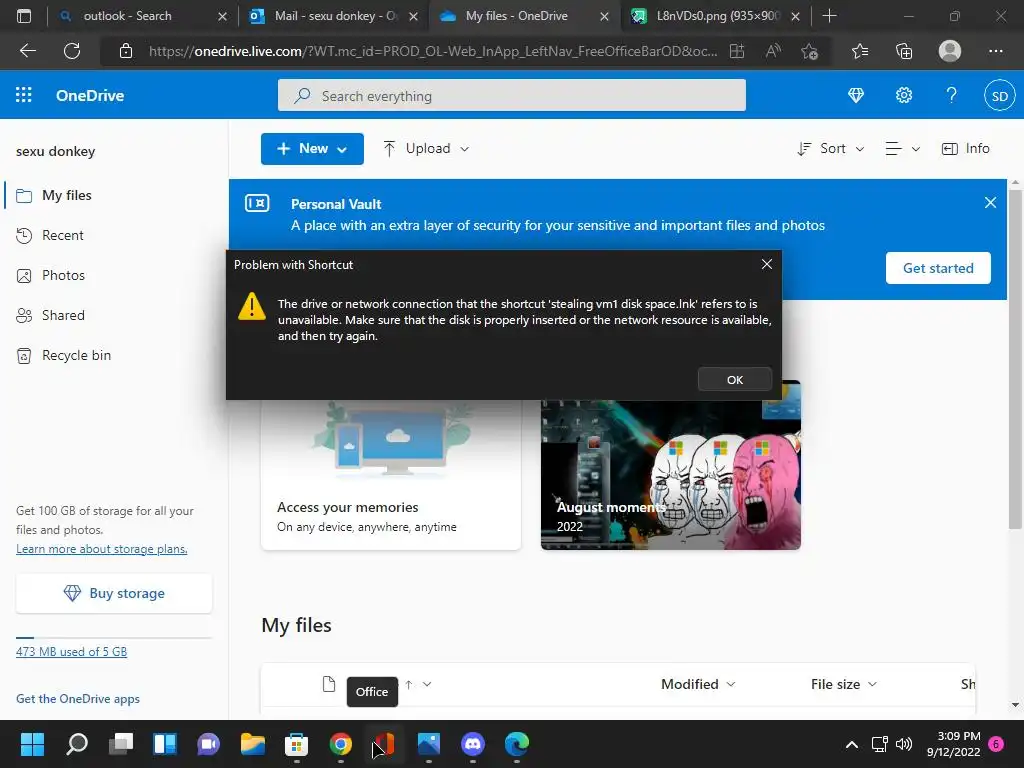The height and width of the screenshot is (768, 1024).
Task: Open Shared in the sidebar
Action: (x=63, y=315)
